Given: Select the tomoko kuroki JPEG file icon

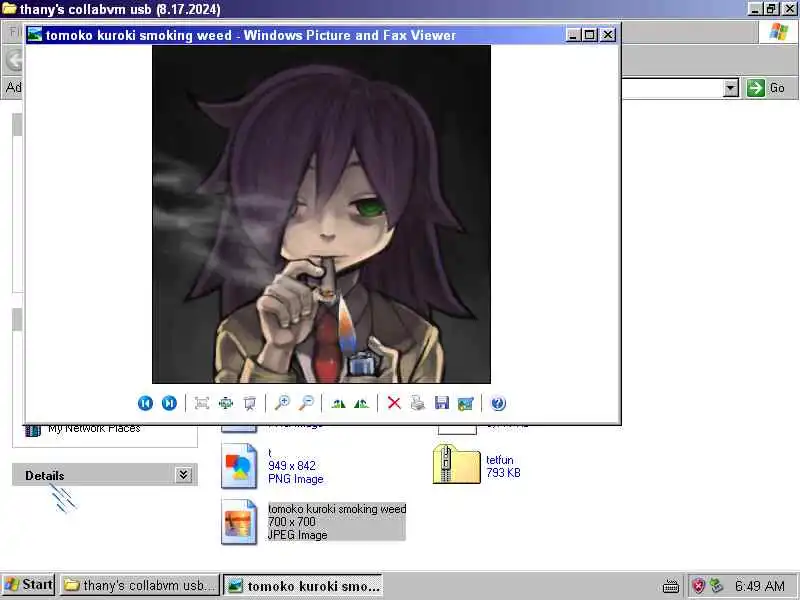Looking at the screenshot, I should click(x=239, y=522).
